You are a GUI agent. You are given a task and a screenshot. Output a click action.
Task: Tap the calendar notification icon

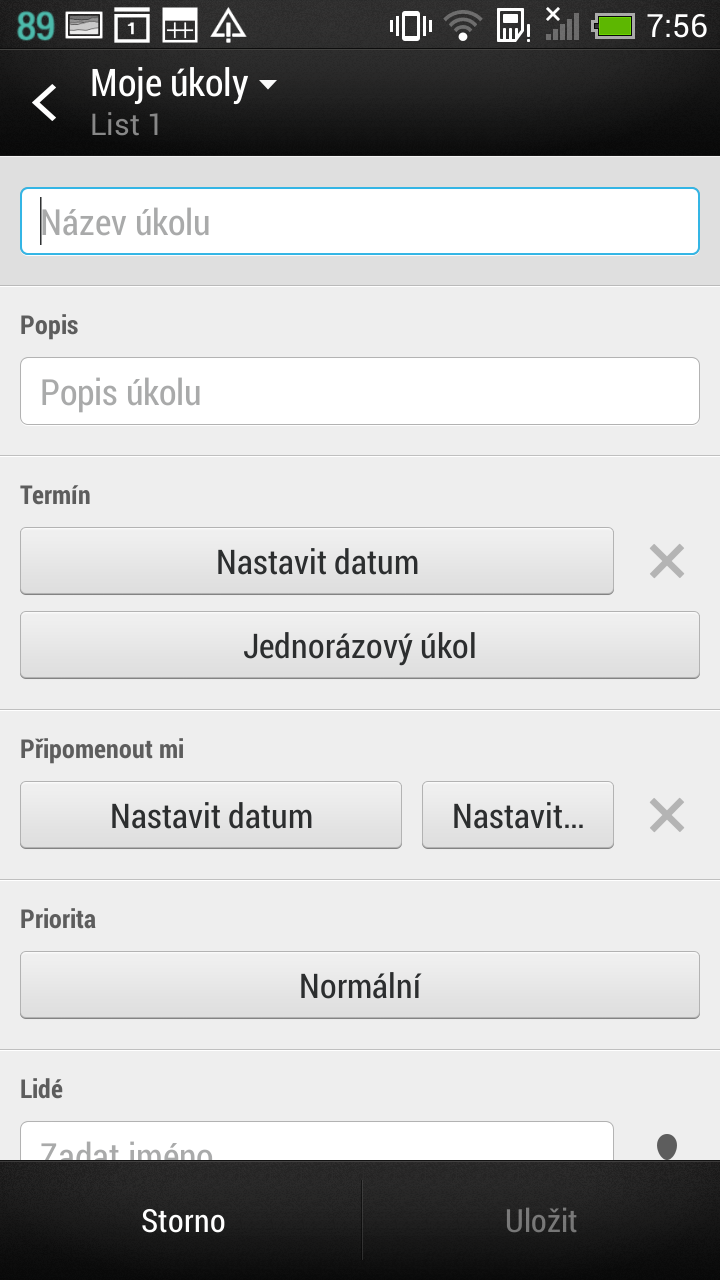pos(131,25)
